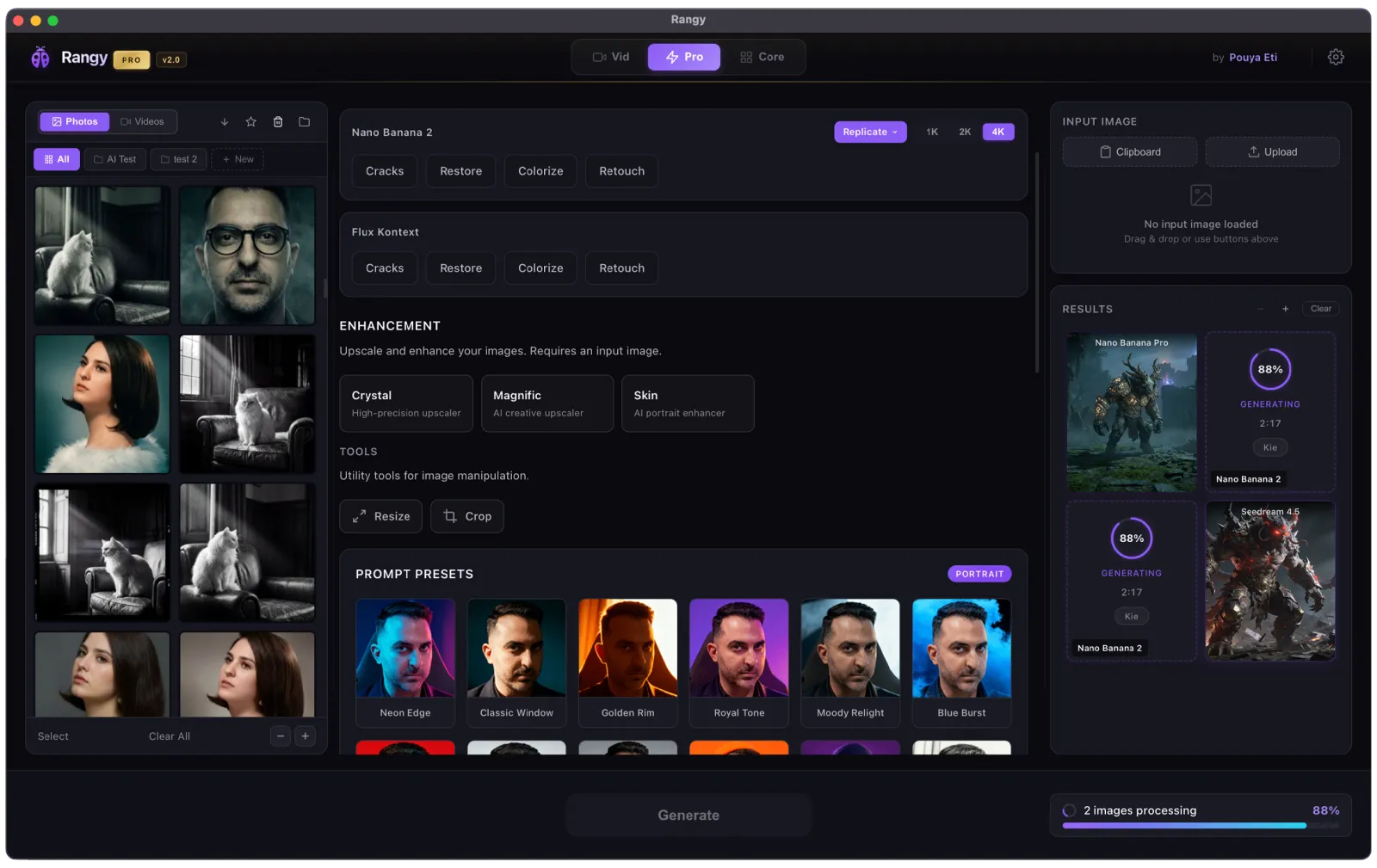The height and width of the screenshot is (868, 1377).
Task: Clear the results list
Action: point(1320,309)
